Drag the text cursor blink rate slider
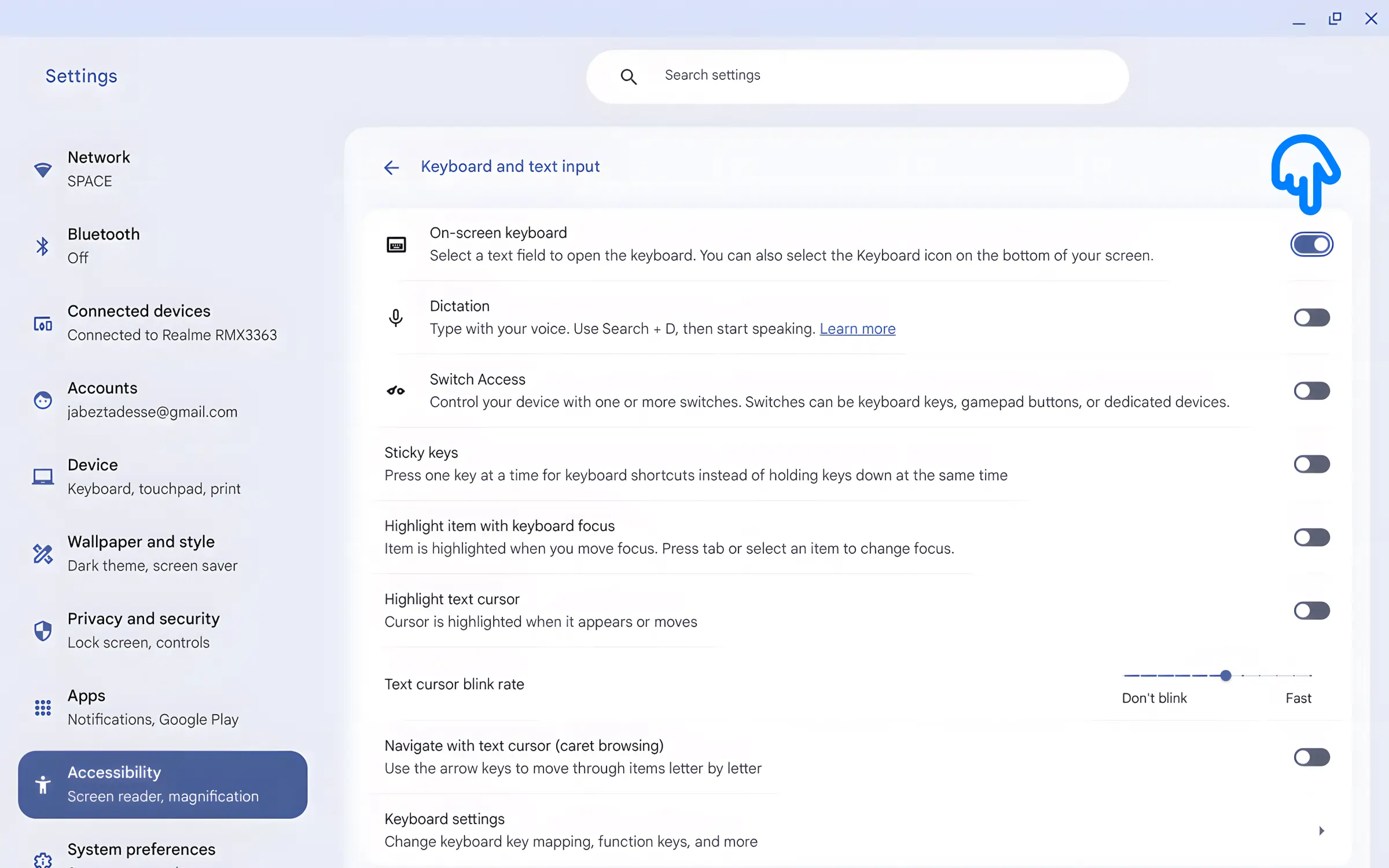 click(1224, 675)
